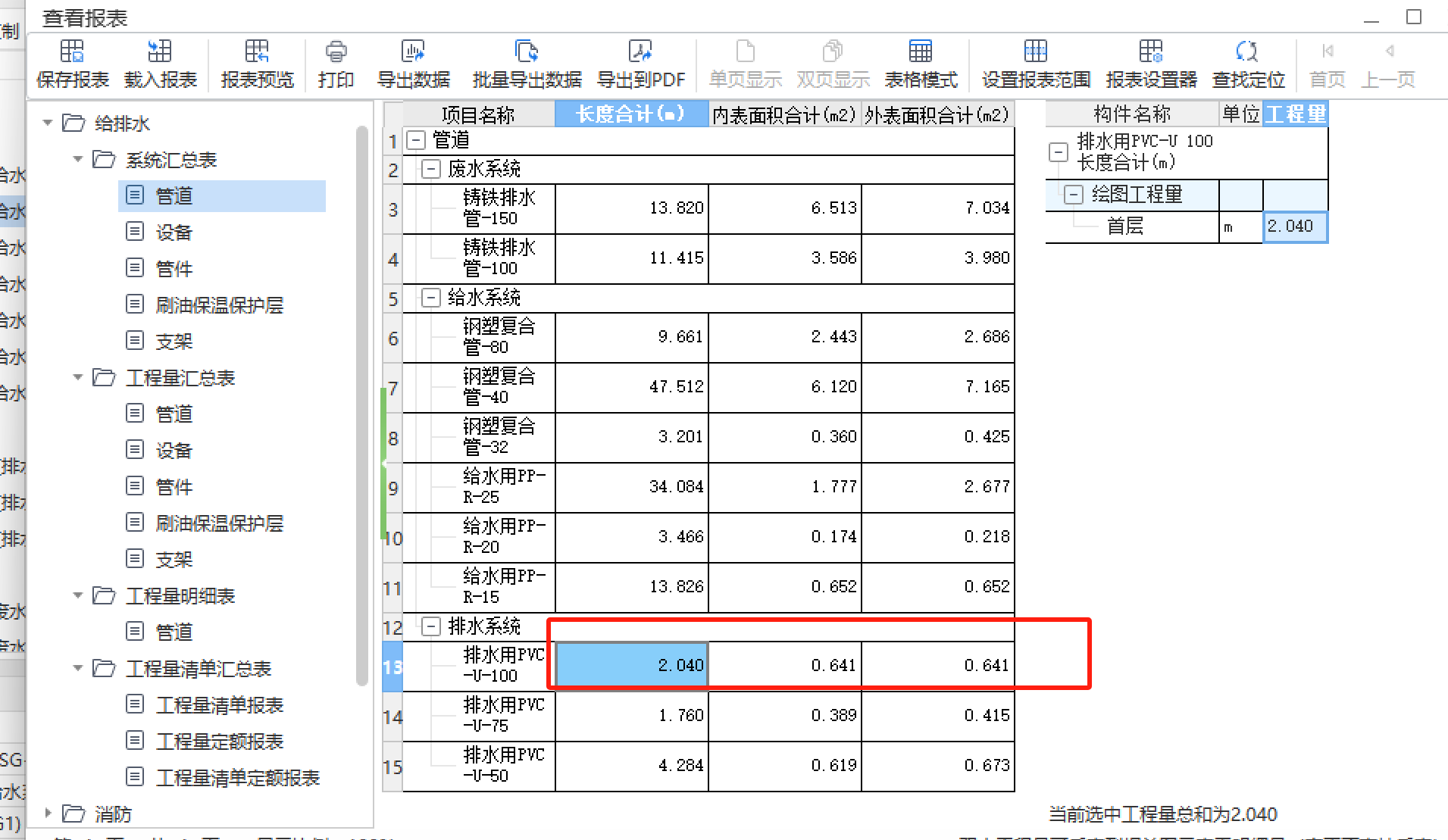
Task: Select length cell 47.512 for 钢塑复合管-40
Action: coord(632,387)
